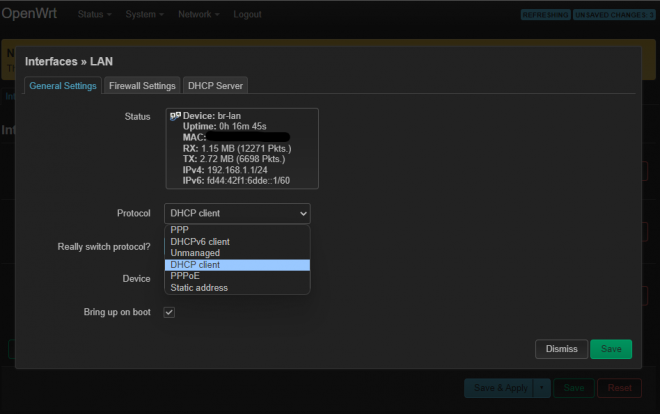660x414 pixels.
Task: Switch to the DHCP Server tab
Action: coord(216,86)
